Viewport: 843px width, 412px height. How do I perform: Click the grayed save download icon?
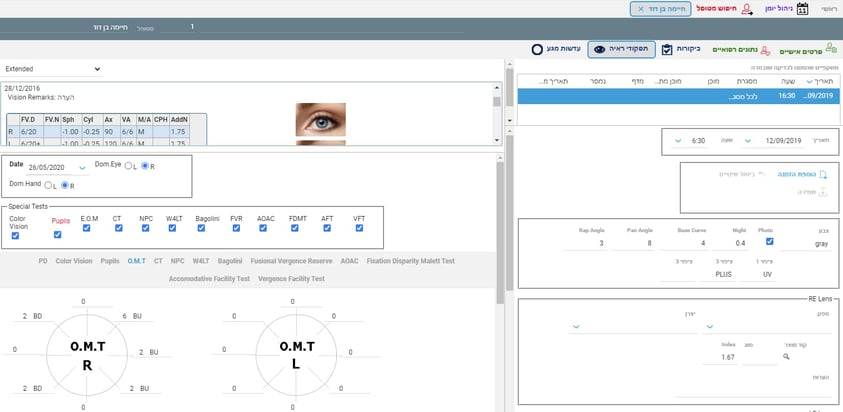[822, 193]
